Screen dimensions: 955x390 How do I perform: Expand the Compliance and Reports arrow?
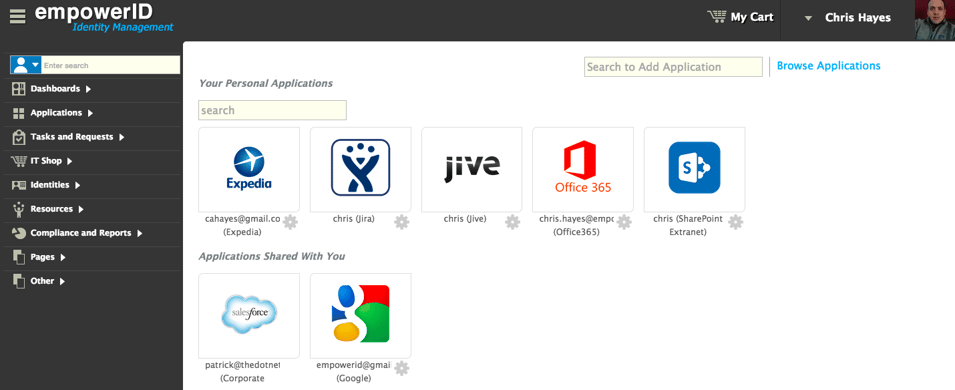[139, 233]
